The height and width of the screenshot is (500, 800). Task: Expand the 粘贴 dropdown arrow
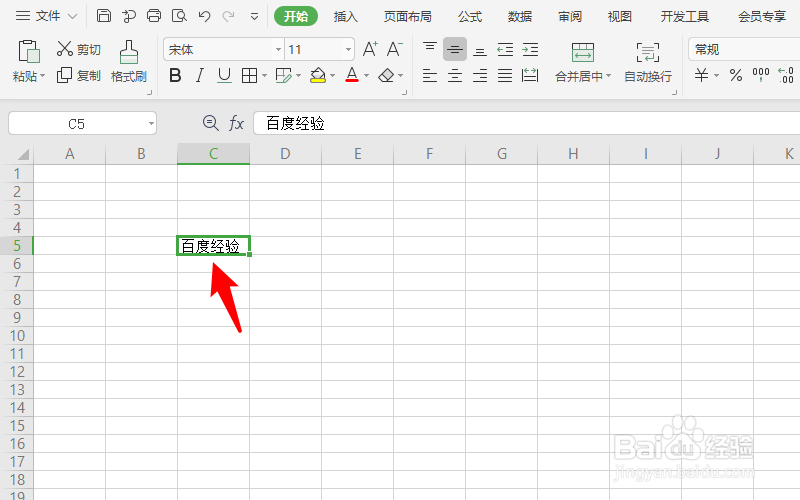pyautogui.click(x=42, y=76)
